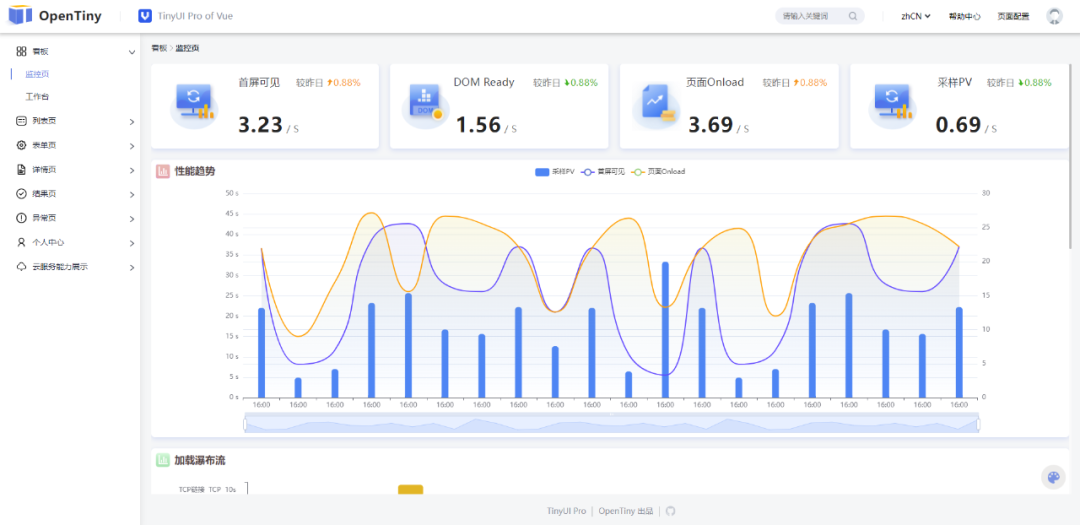
Task: Click the OpenTiny logo icon
Action: 21,15
